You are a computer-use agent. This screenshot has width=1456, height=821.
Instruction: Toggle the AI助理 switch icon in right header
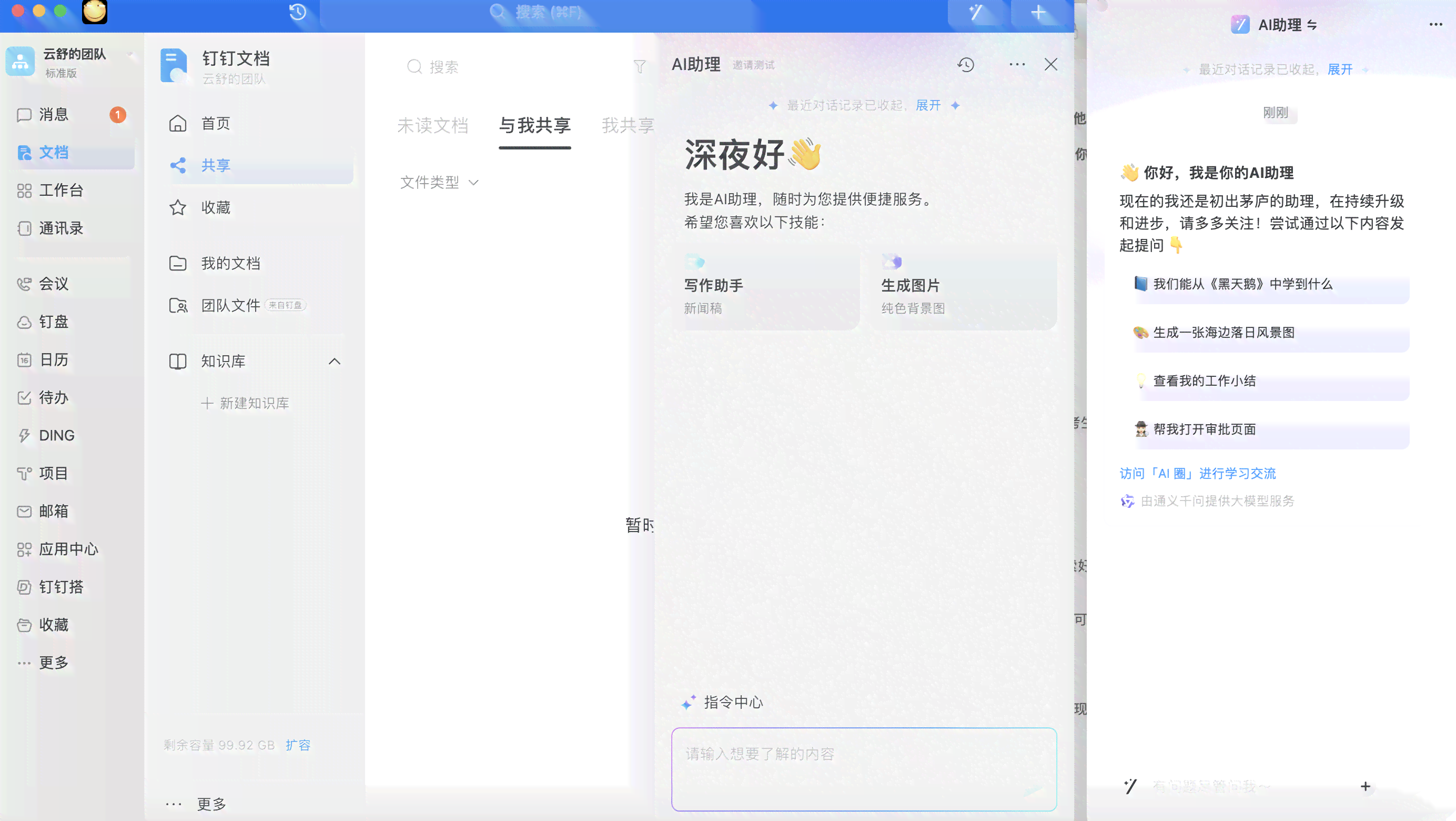click(1312, 25)
